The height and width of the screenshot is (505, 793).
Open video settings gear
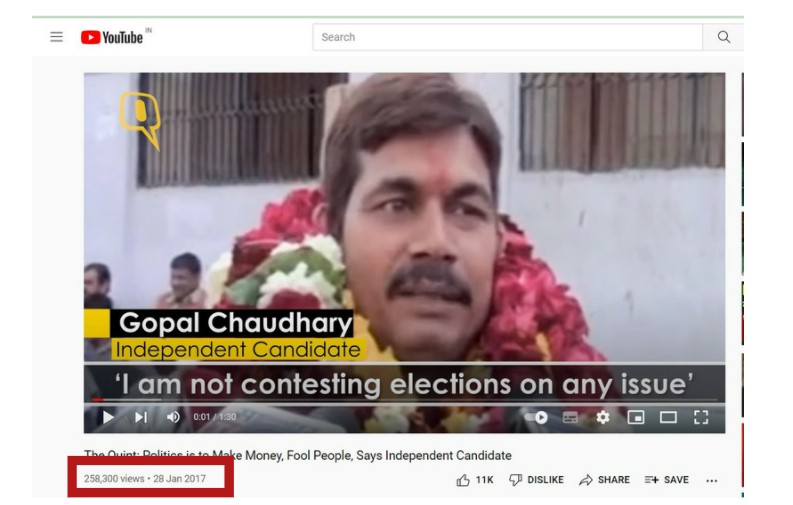602,418
